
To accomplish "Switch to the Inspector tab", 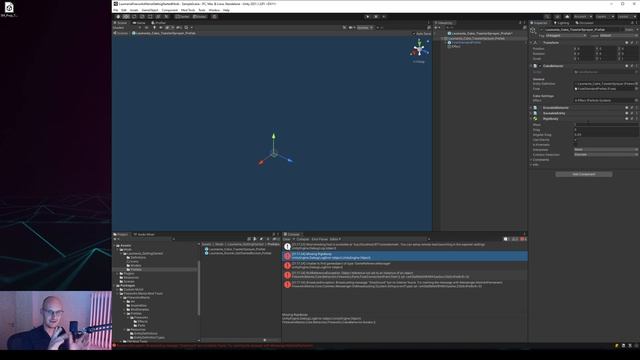I will [x=540, y=23].
